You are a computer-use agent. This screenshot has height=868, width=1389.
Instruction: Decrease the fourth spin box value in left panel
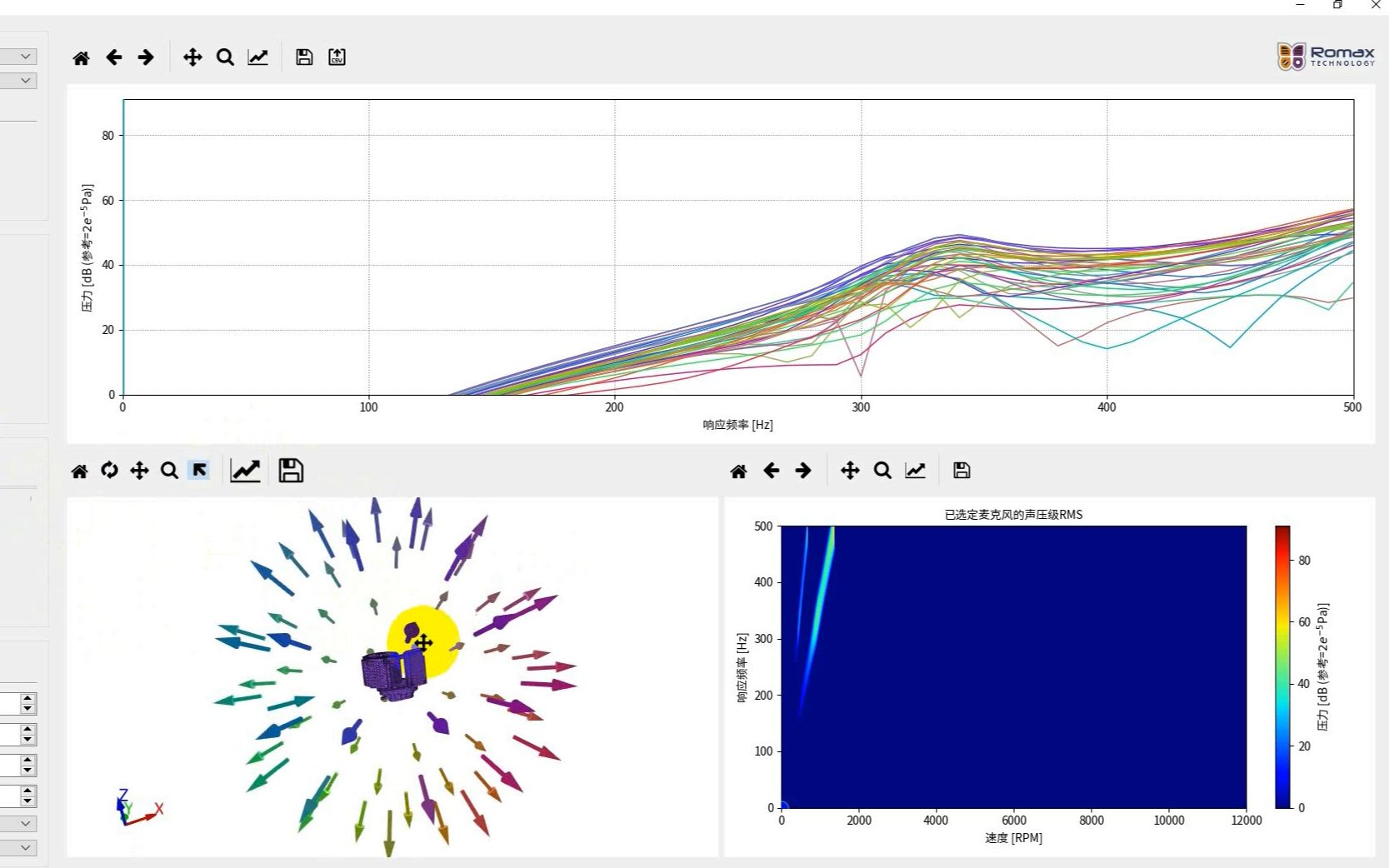pyautogui.click(x=28, y=801)
